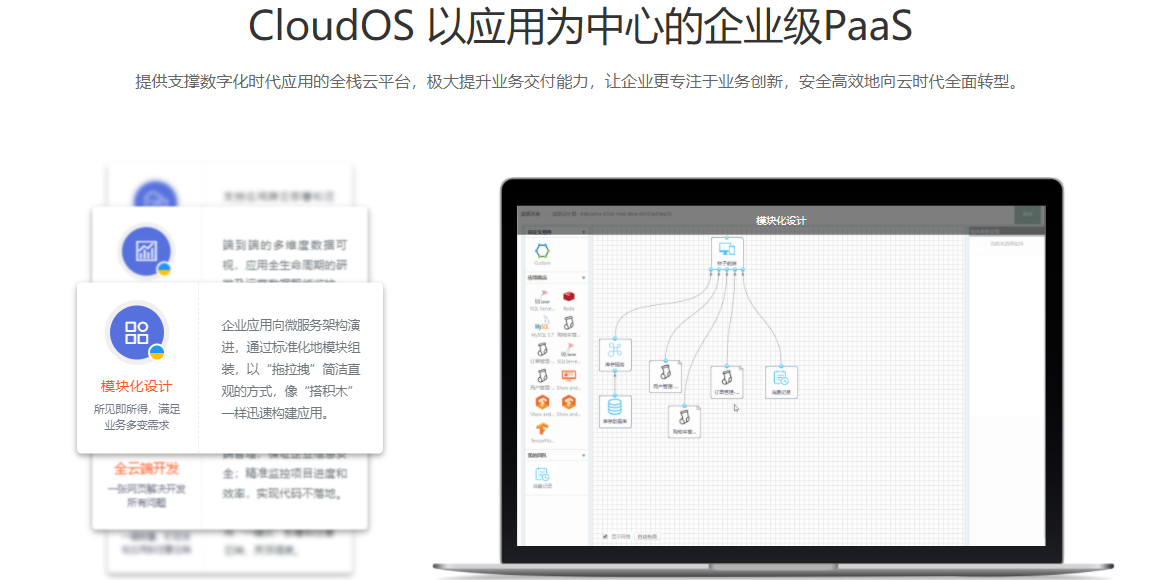Click the database cylinder node on canvas

(x=615, y=411)
